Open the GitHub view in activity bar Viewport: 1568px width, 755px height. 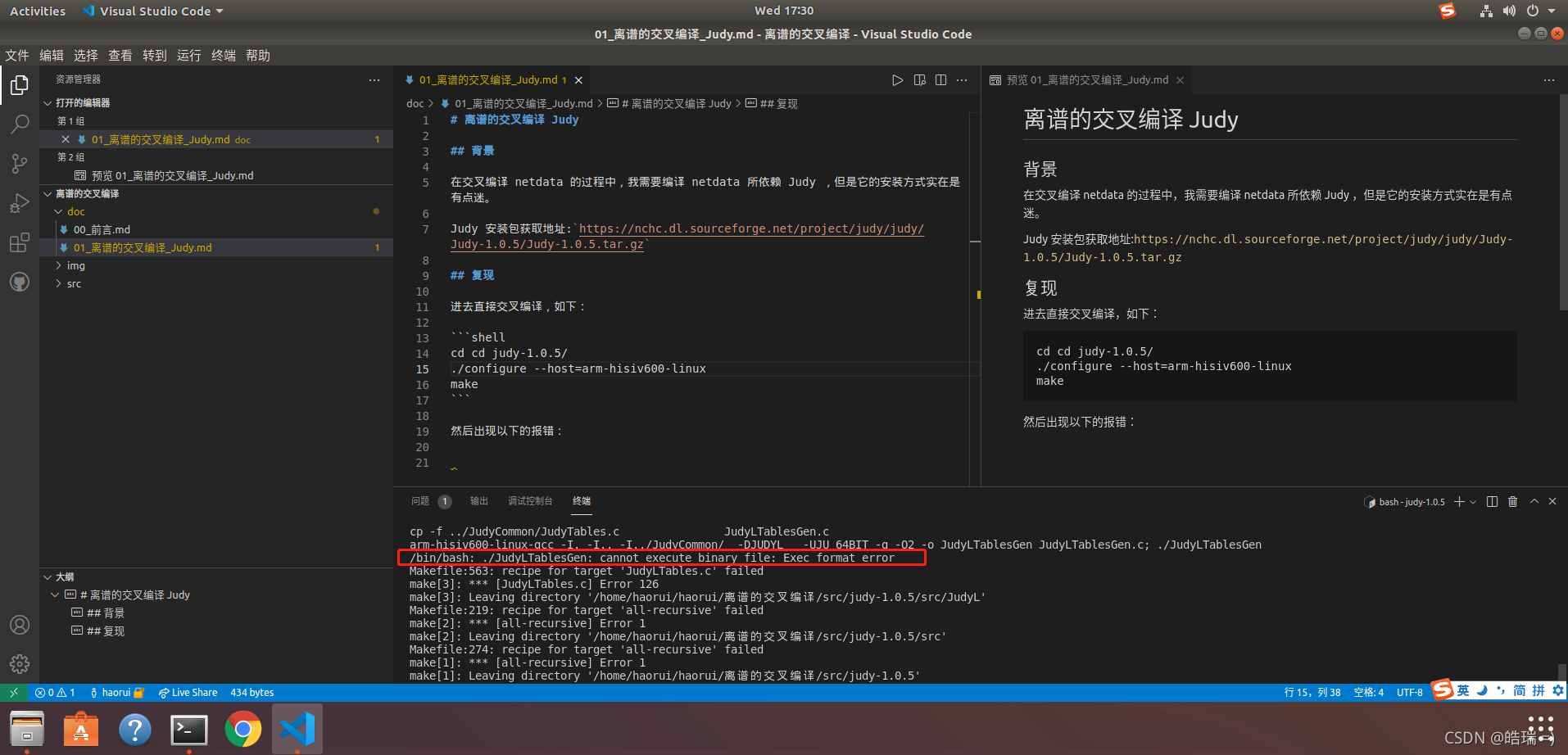click(x=20, y=282)
